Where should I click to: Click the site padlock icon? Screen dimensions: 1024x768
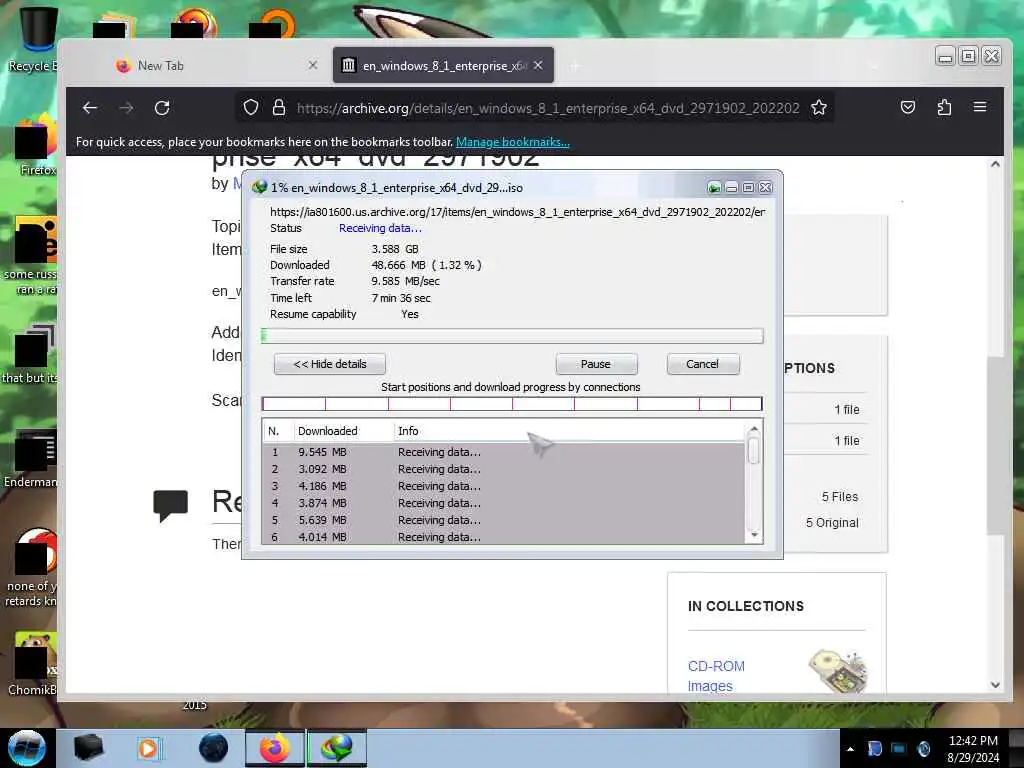point(279,107)
